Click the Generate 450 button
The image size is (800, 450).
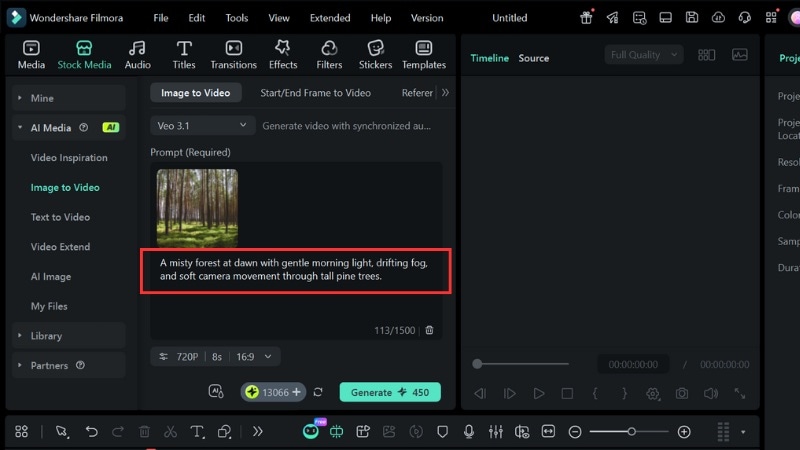(x=390, y=392)
